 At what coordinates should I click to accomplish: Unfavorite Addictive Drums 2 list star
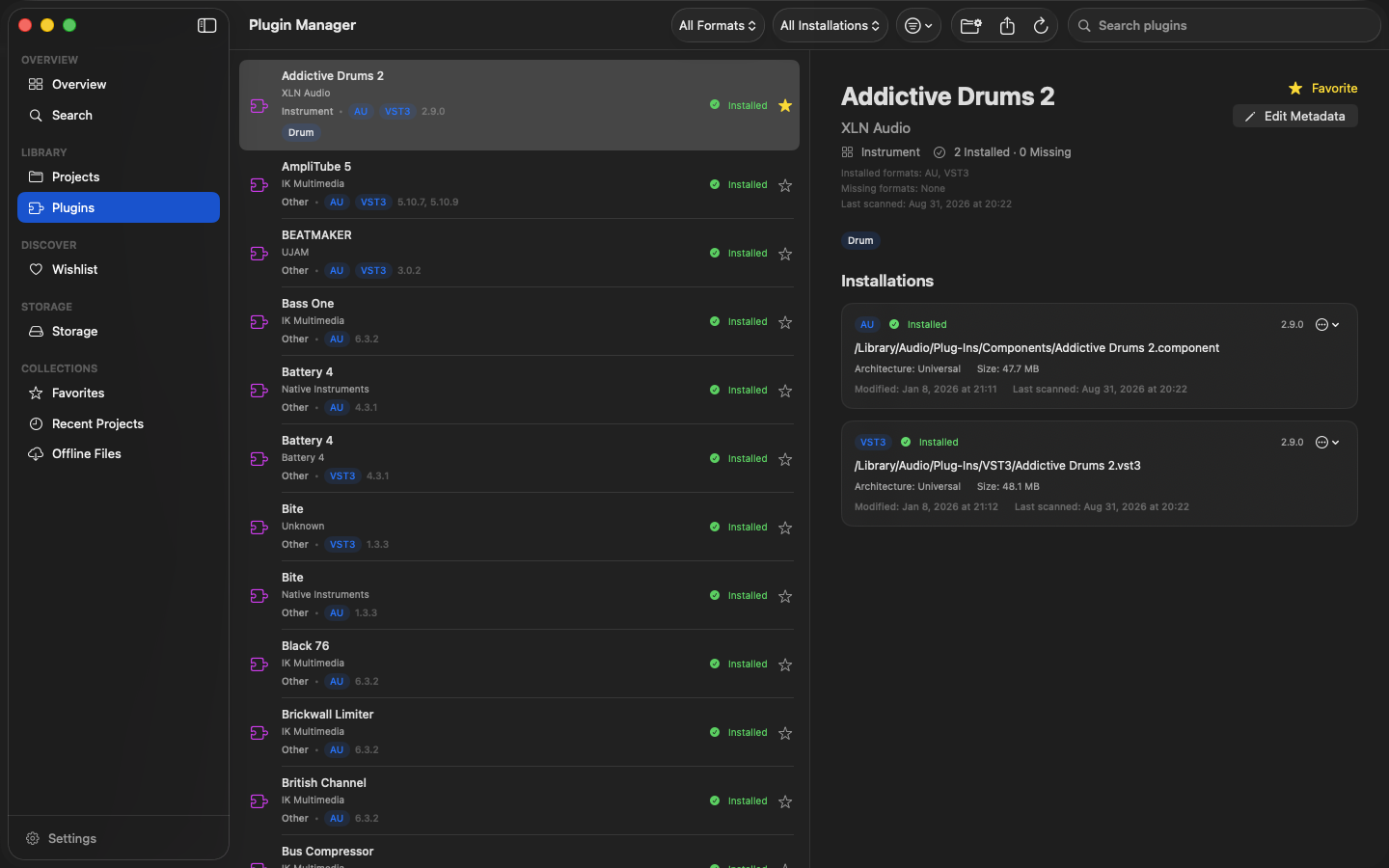pyautogui.click(x=785, y=106)
